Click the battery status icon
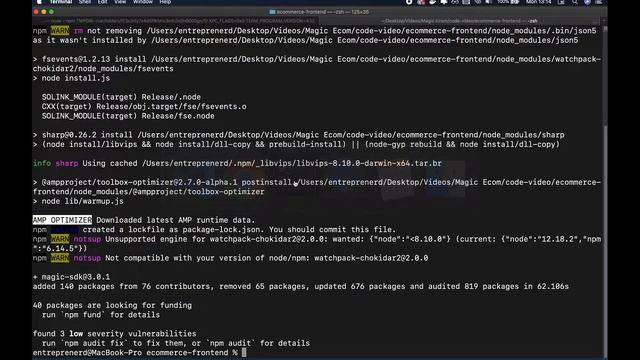Viewport: 640px width, 360px height. pyautogui.click(x=515, y=2)
